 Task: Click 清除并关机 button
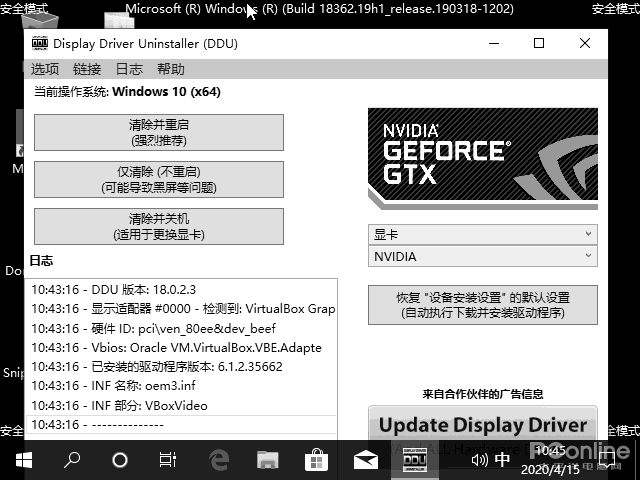[x=159, y=227]
